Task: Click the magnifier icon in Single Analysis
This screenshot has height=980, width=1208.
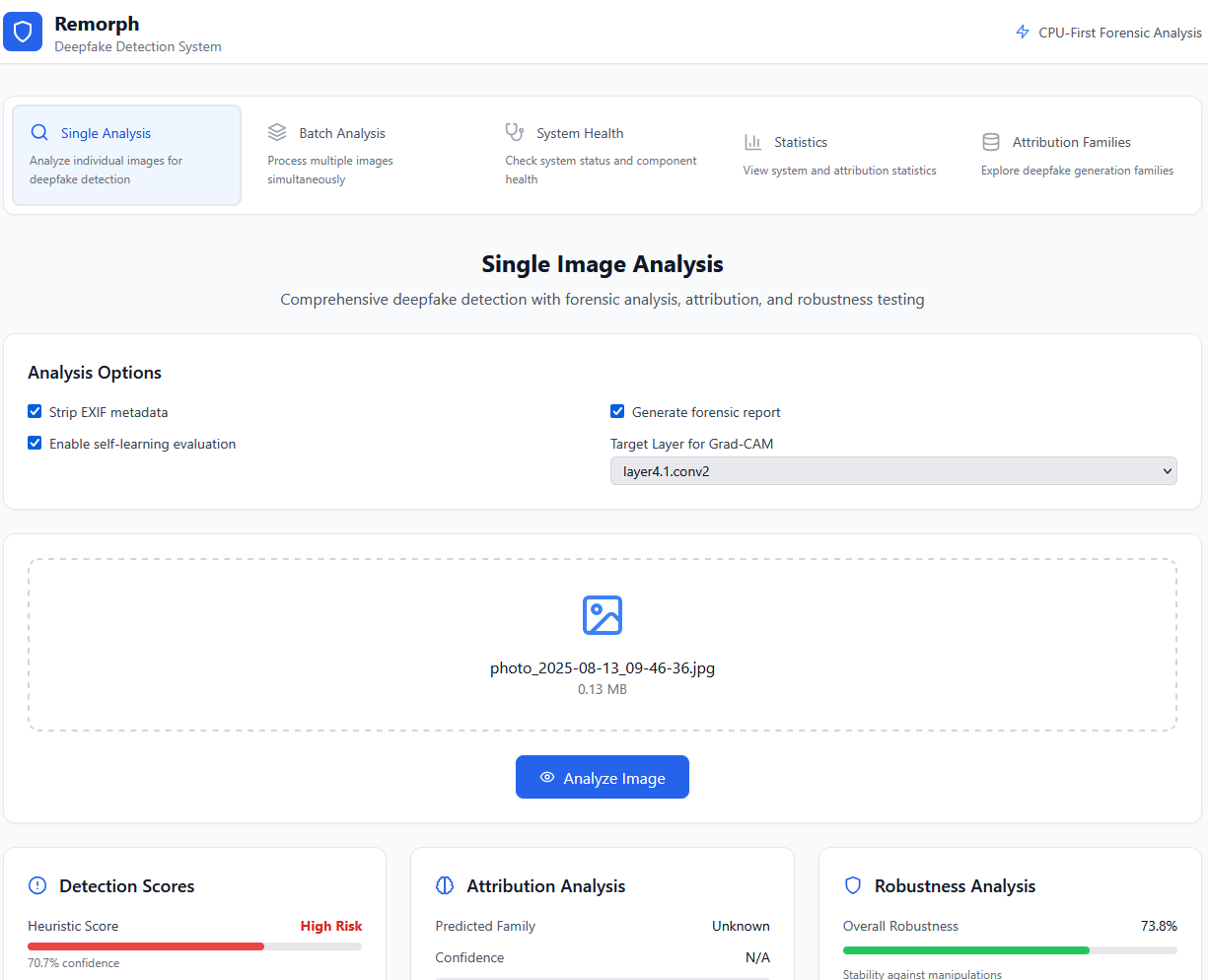Action: pos(39,133)
